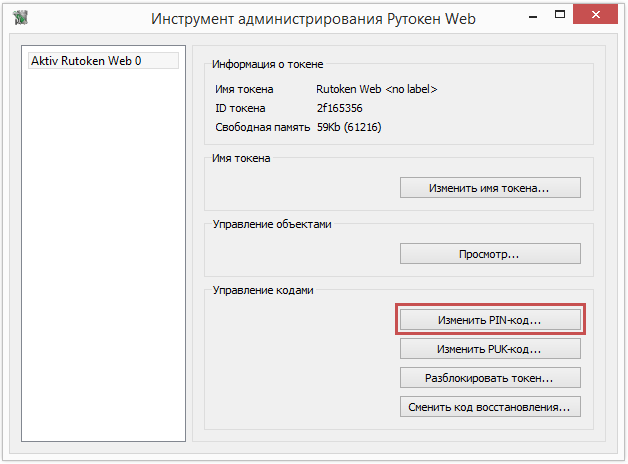Viewport: 628px width, 464px height.
Task: Open Просмотр objects viewer button
Action: [490, 254]
